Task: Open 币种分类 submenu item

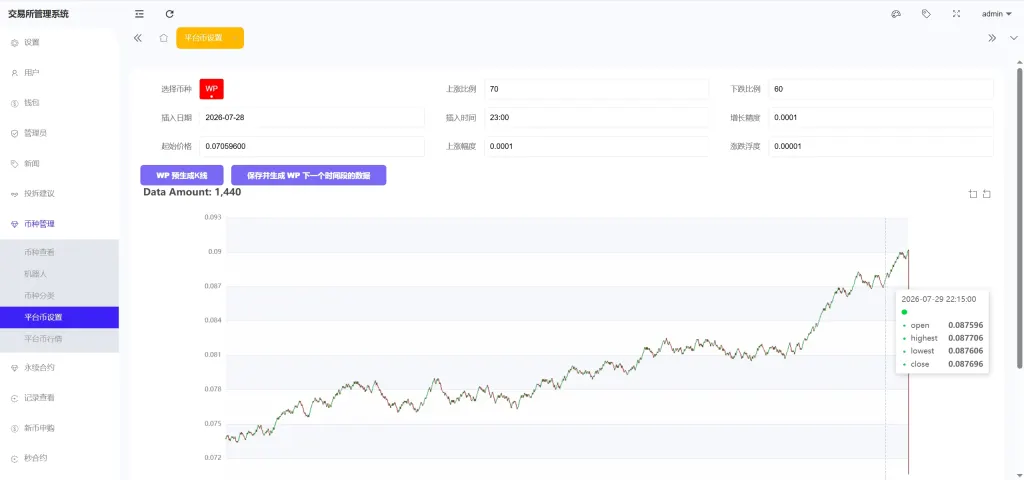Action: [59, 295]
